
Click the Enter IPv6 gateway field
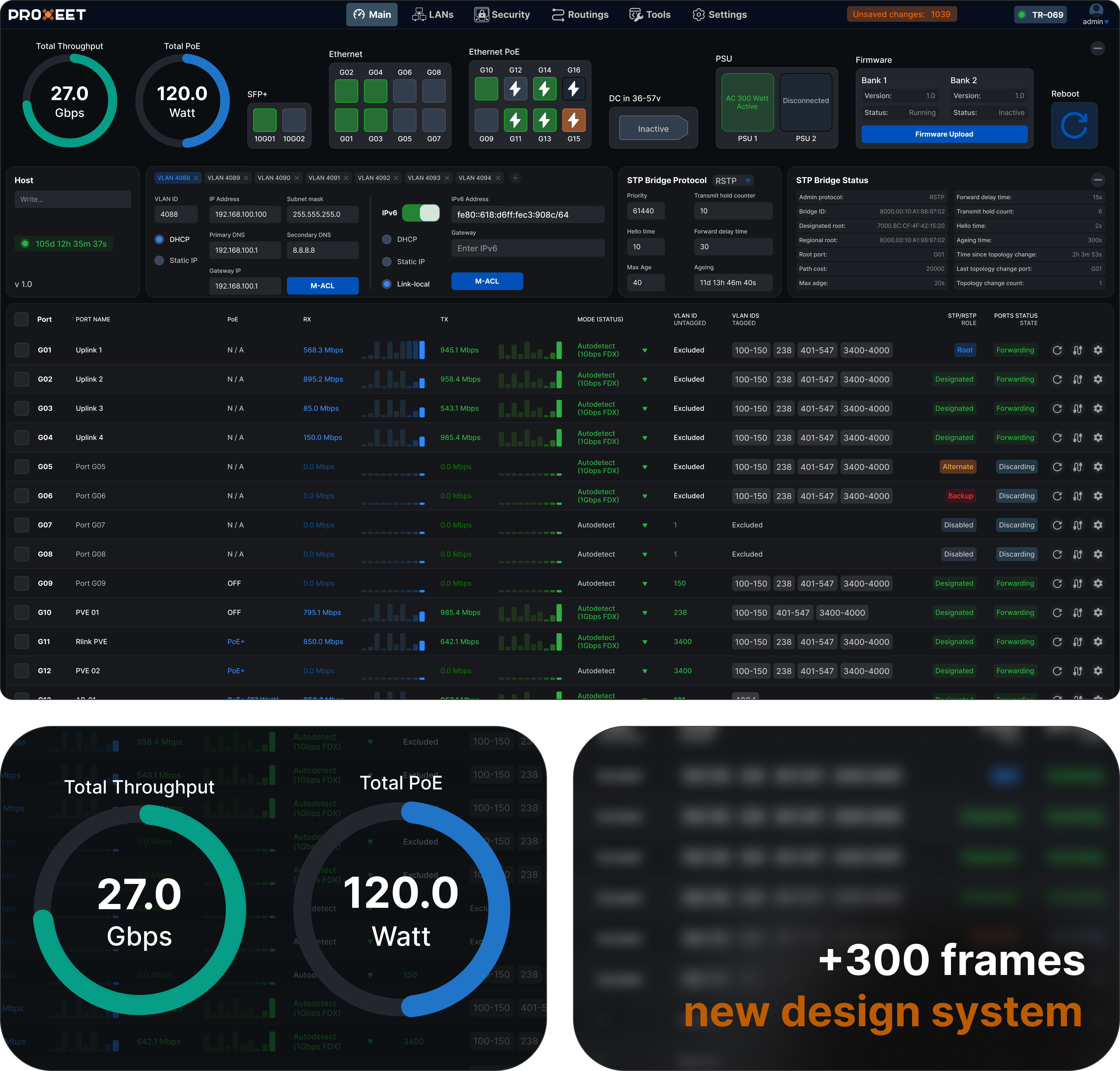coord(527,248)
